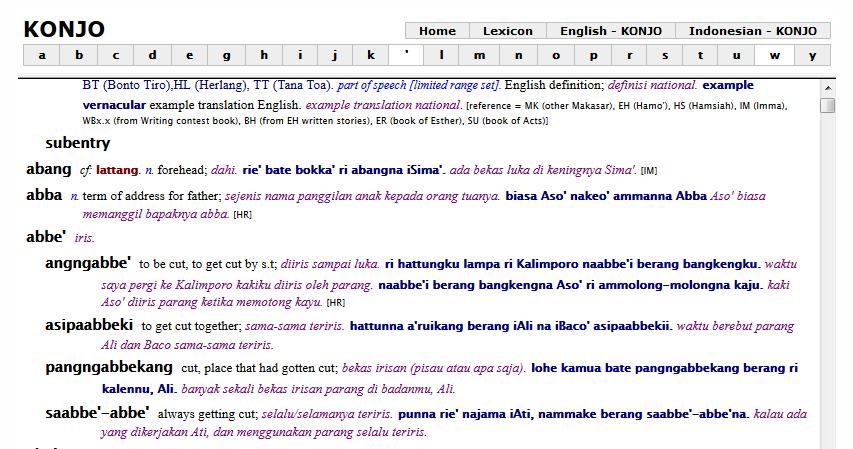Image resolution: width=853 pixels, height=449 pixels.
Task: Jump to letter y entries
Action: tap(812, 56)
